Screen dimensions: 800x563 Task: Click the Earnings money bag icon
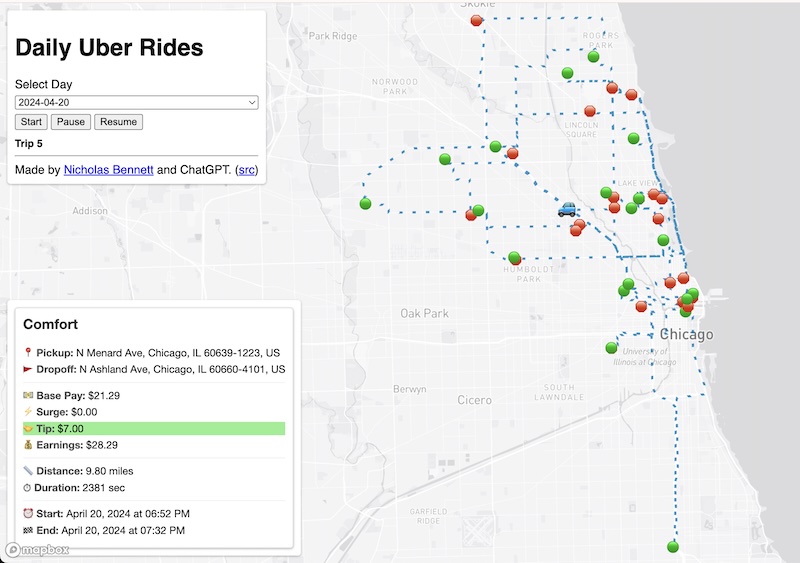tap(28, 445)
